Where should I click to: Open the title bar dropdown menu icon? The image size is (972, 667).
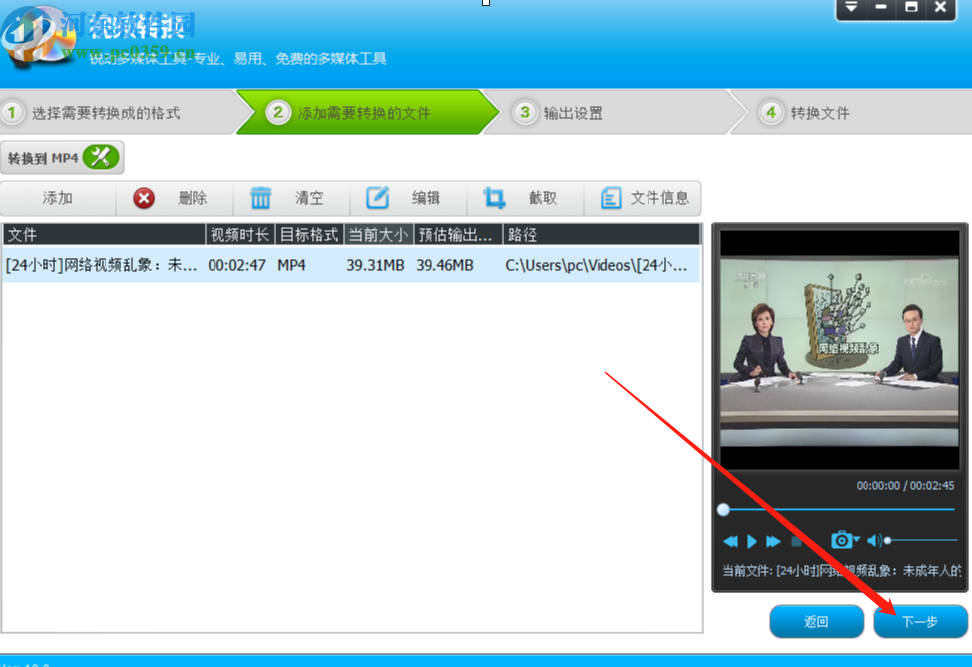coord(851,7)
